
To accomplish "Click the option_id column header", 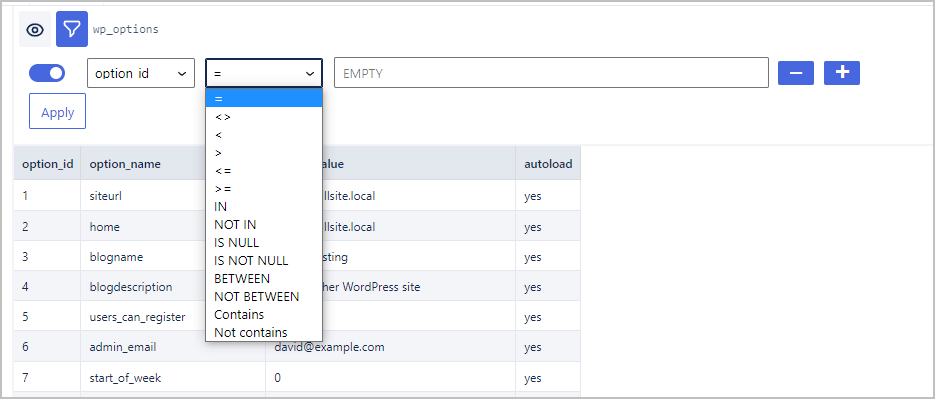I will 47,164.
